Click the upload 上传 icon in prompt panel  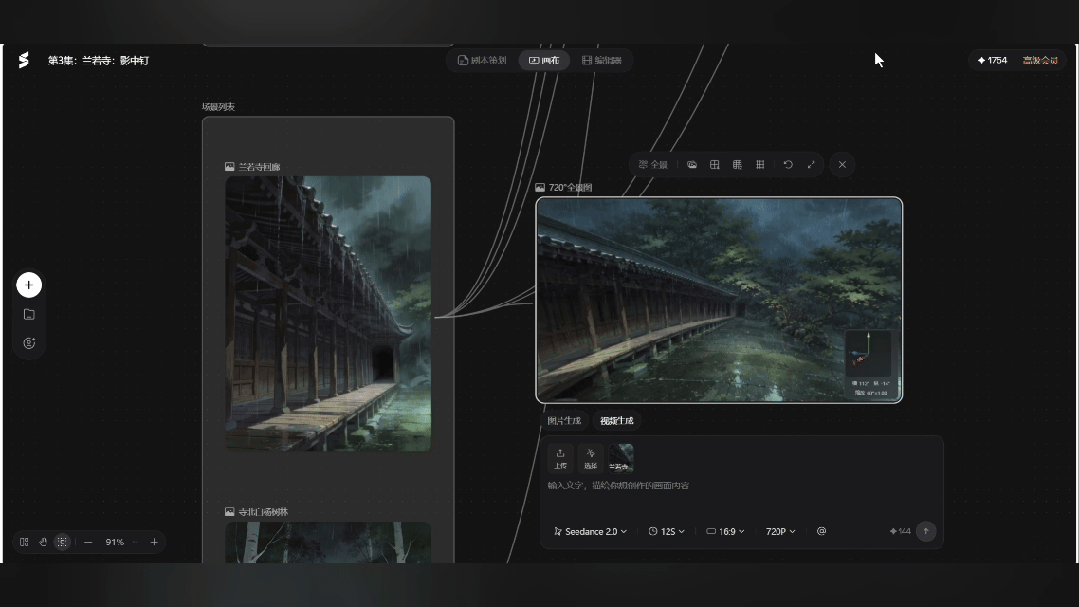[x=560, y=458]
